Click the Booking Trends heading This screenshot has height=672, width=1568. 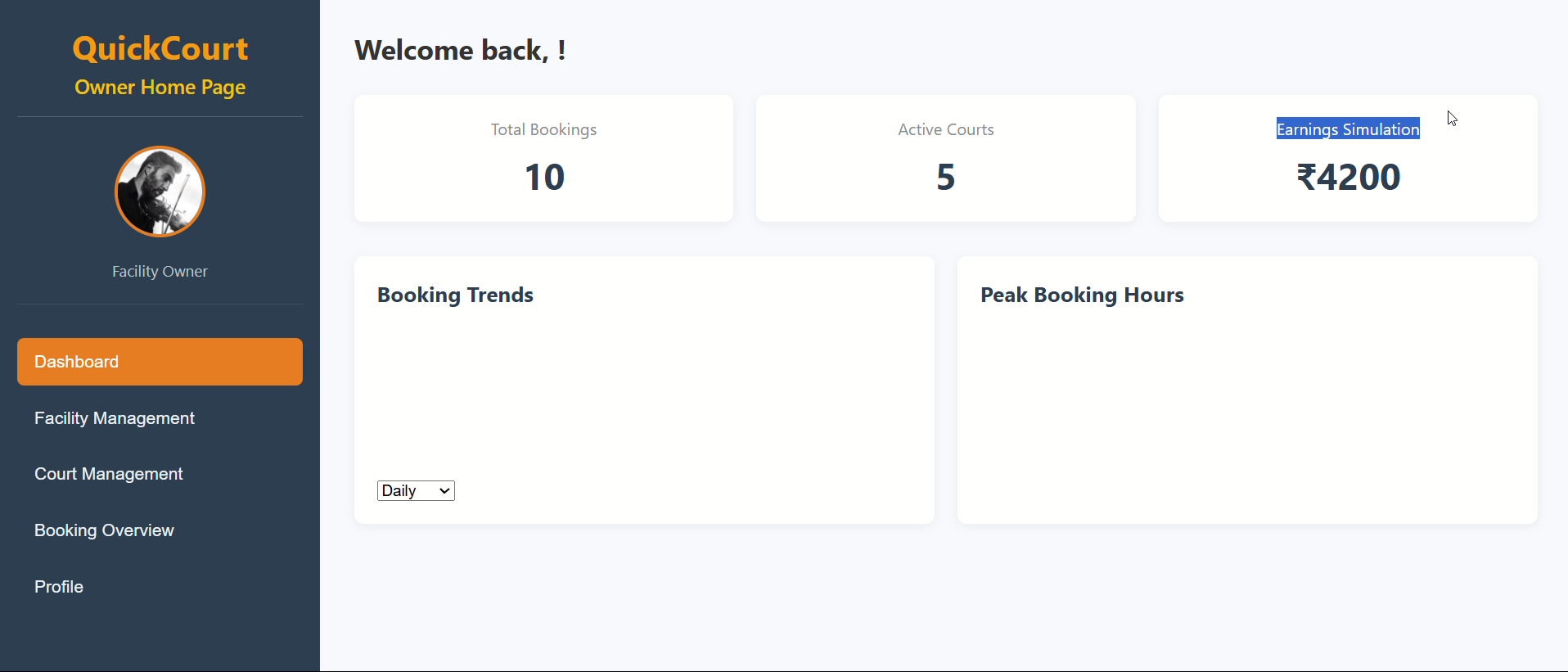(455, 295)
